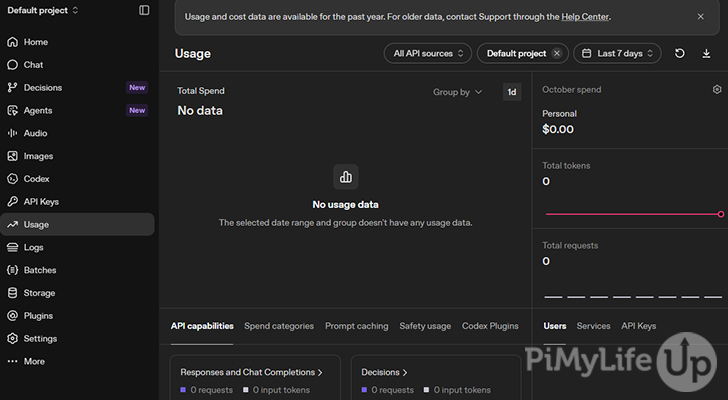Open the API Keys tab on right panel

pos(639,326)
